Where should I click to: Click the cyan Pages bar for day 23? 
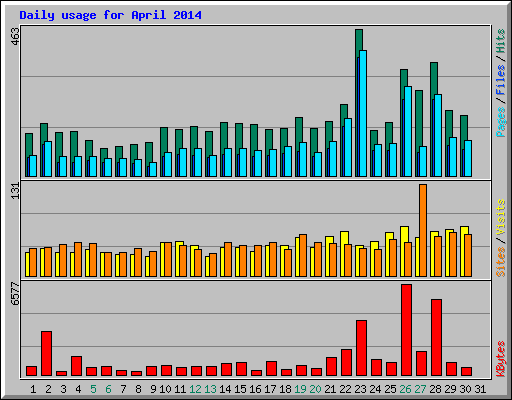click(363, 113)
